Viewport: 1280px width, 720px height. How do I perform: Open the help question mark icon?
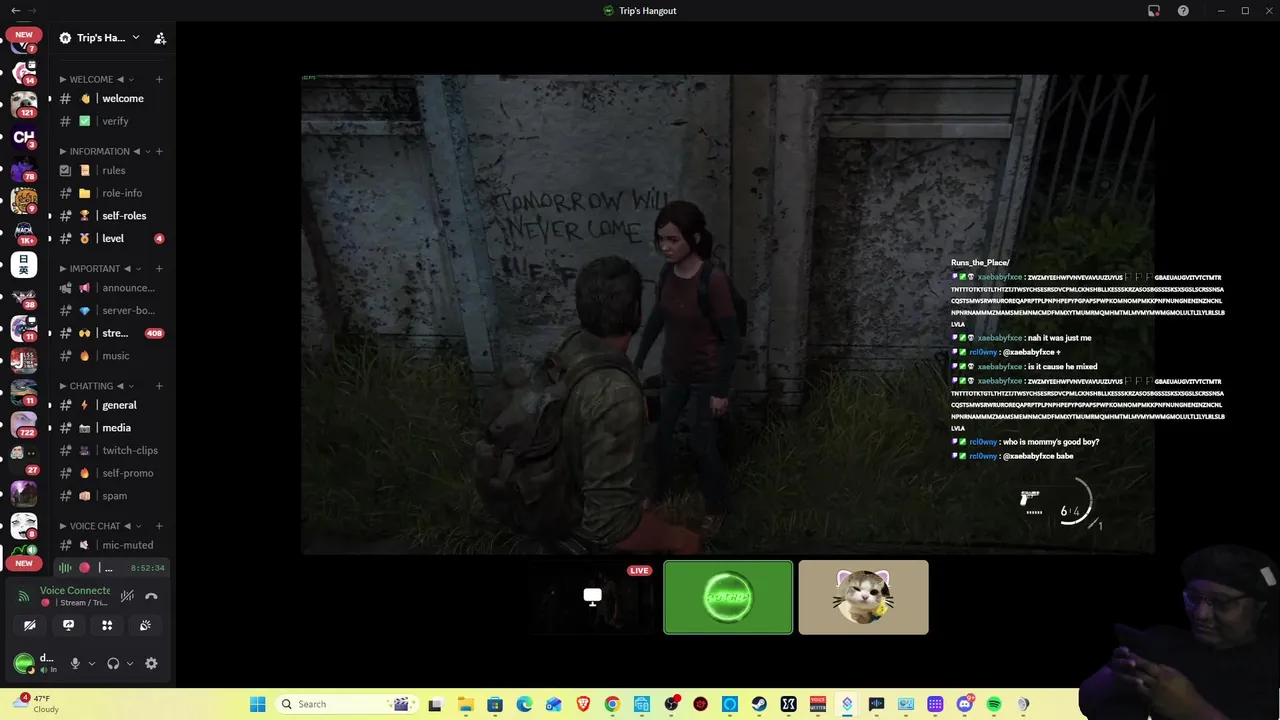pos(1183,10)
